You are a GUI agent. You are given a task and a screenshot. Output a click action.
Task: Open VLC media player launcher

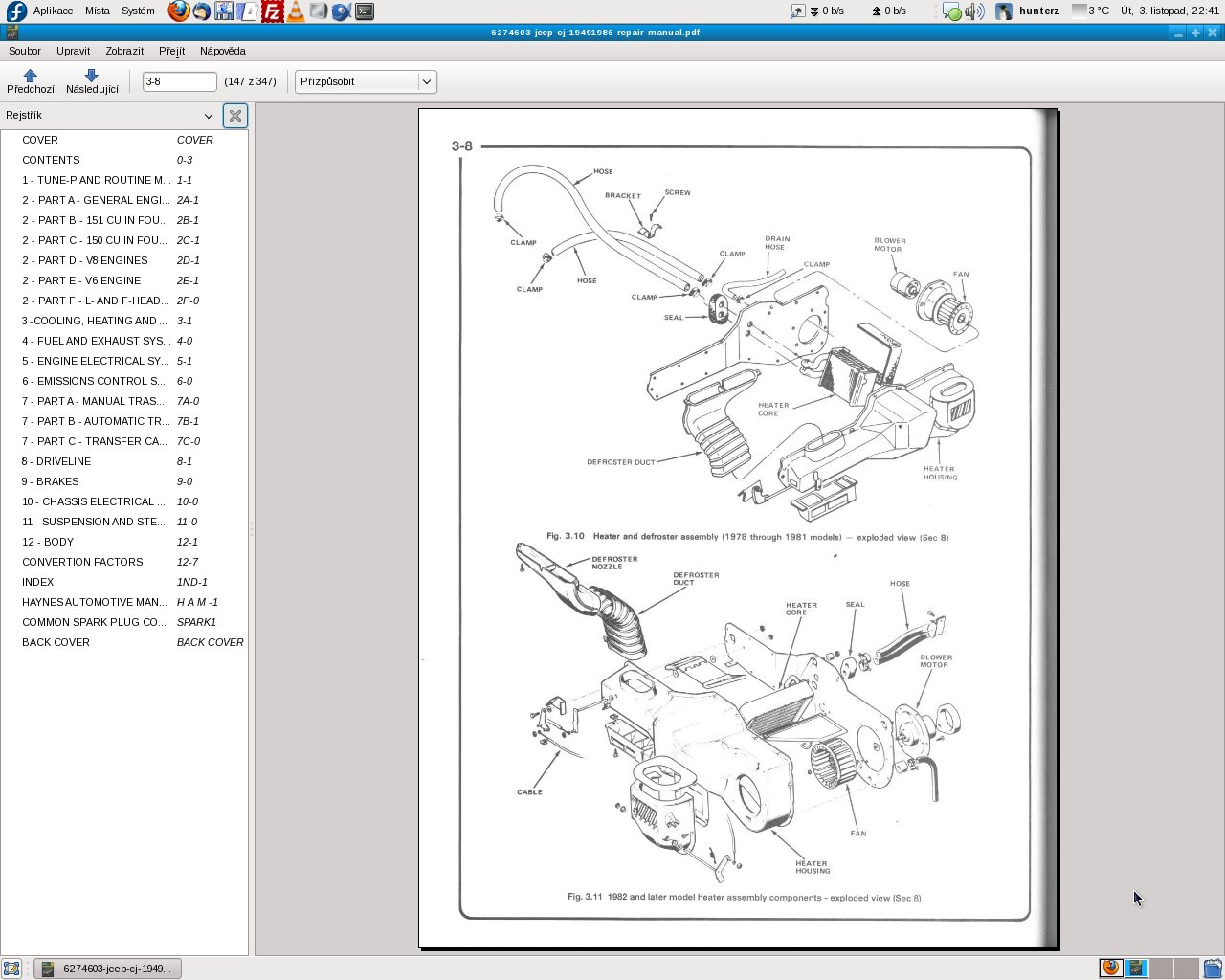point(296,11)
